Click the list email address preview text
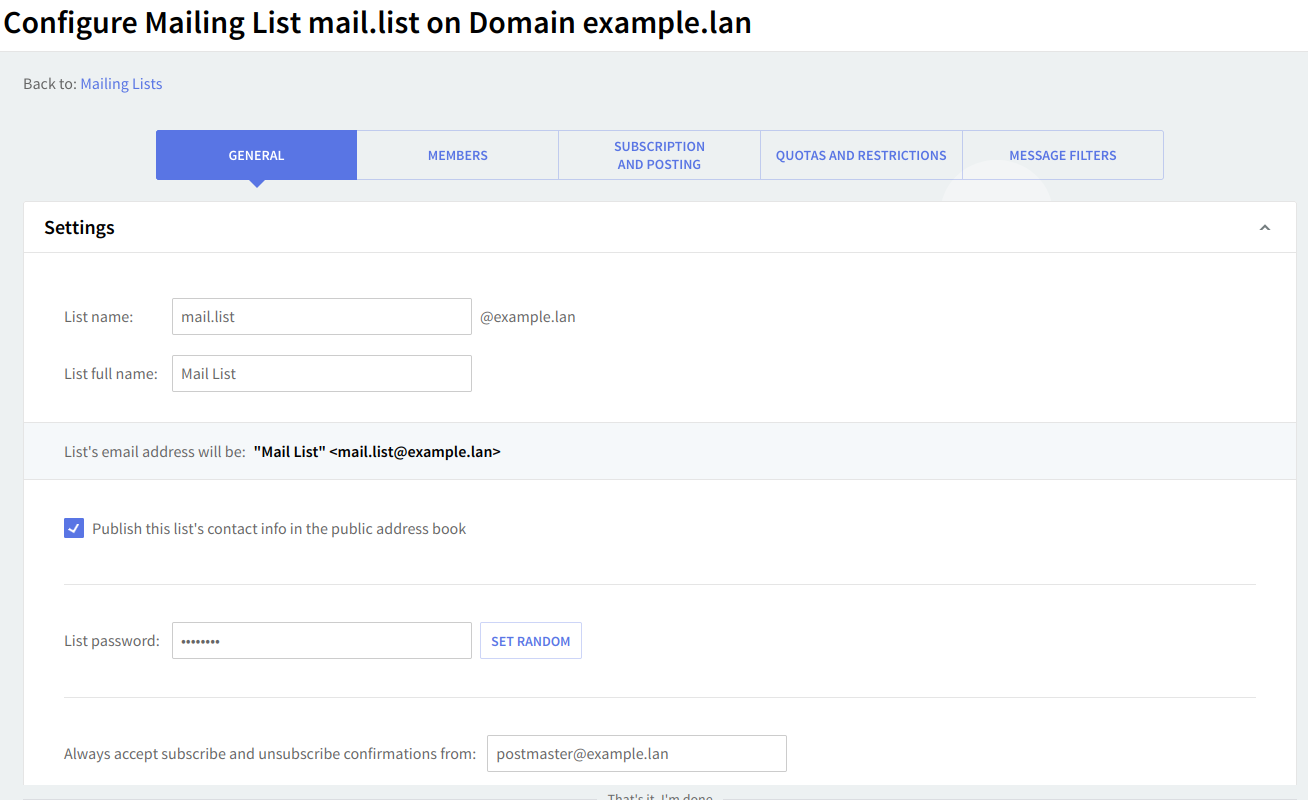 pos(377,452)
